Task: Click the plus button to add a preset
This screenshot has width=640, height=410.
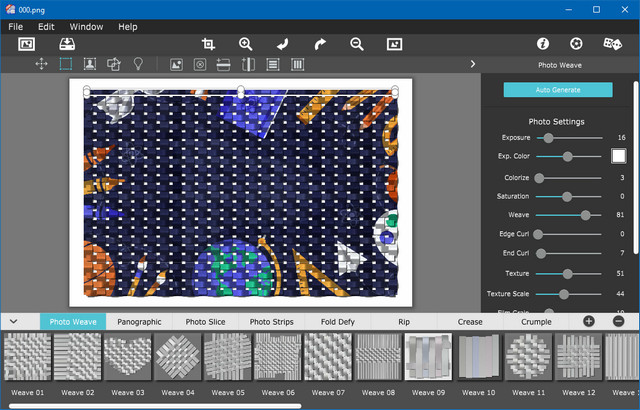Action: tap(588, 321)
